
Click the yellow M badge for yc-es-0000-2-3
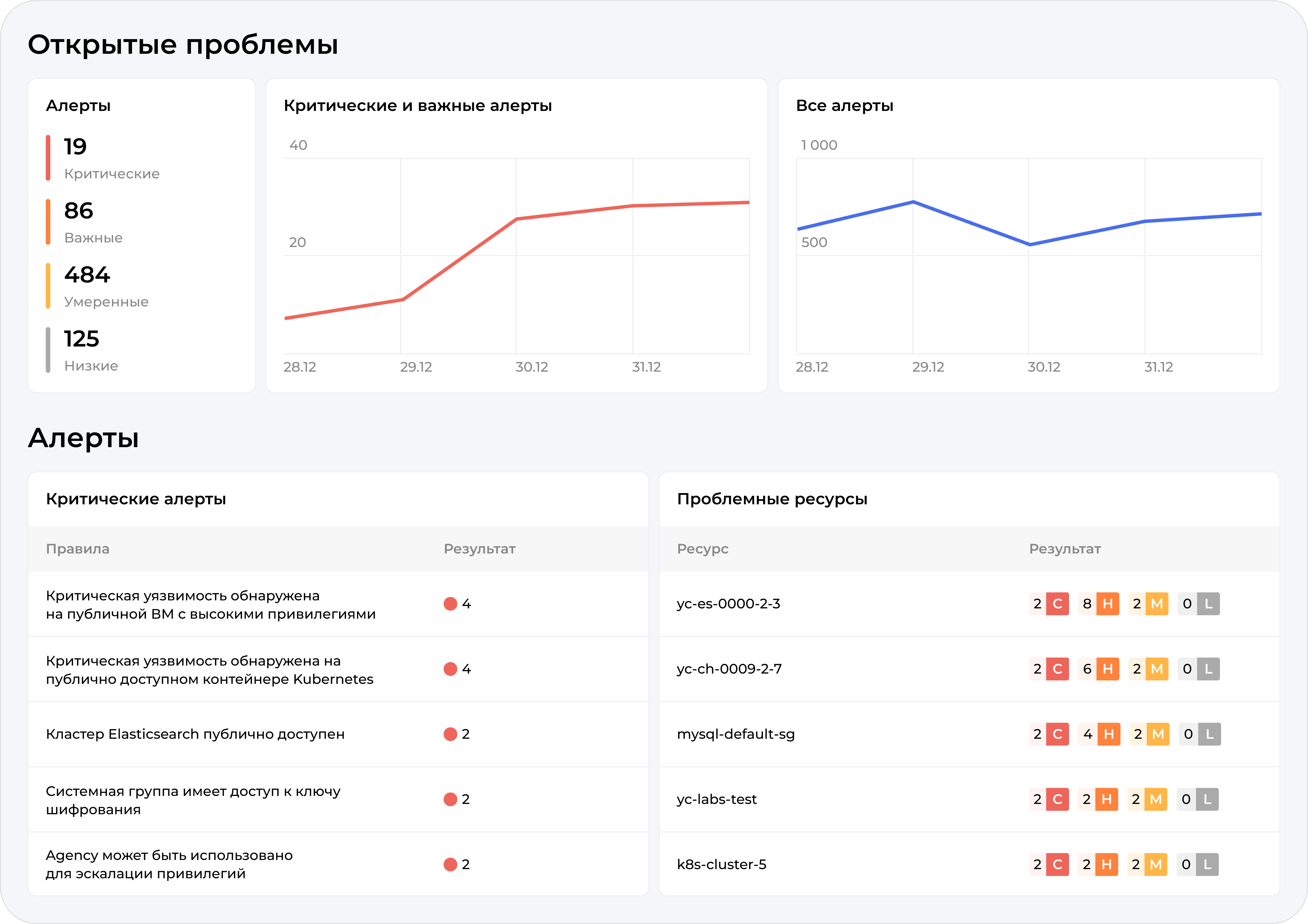coord(1157,604)
